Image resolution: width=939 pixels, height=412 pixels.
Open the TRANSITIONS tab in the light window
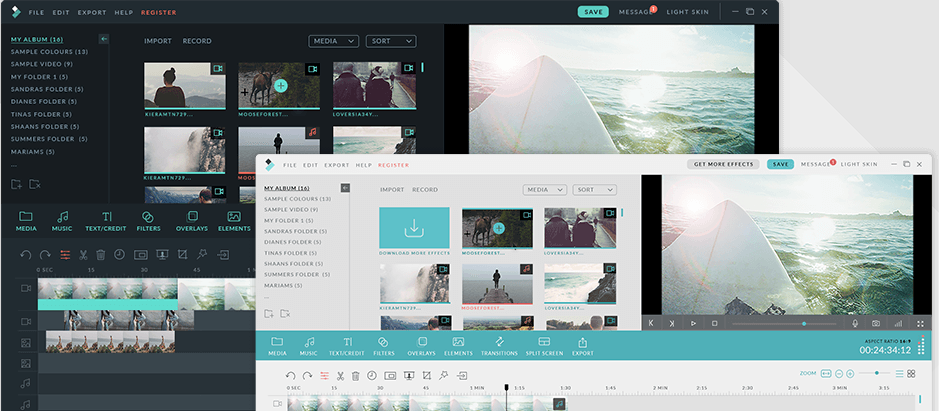pos(499,347)
